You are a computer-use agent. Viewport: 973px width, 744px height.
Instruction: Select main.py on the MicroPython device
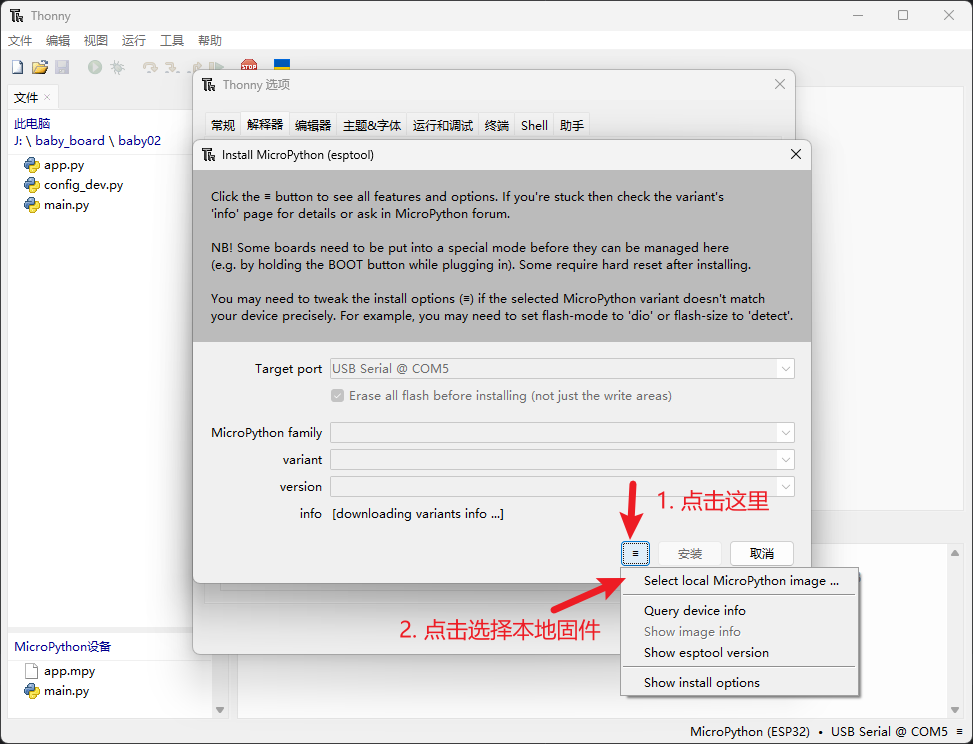point(66,691)
